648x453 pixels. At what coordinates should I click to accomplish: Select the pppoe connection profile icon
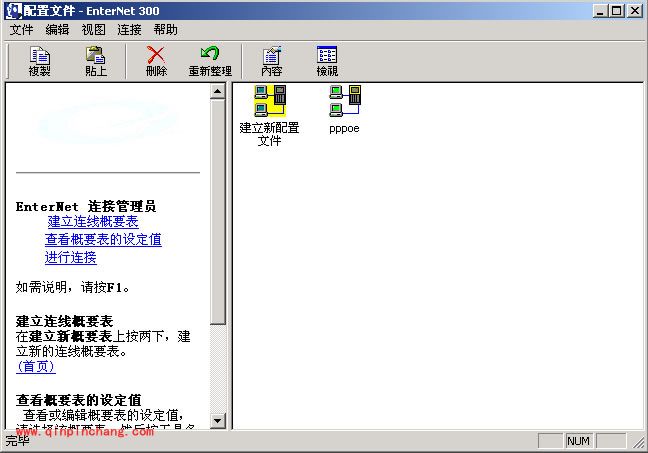click(x=344, y=110)
